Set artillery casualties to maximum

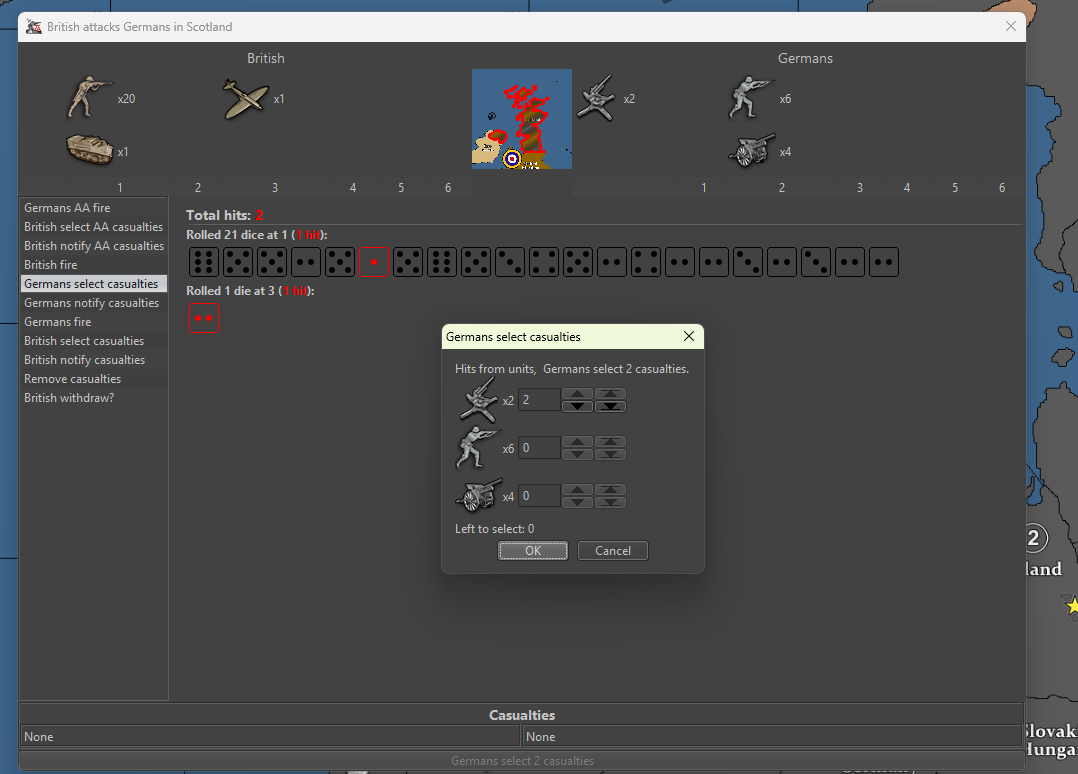tap(610, 489)
